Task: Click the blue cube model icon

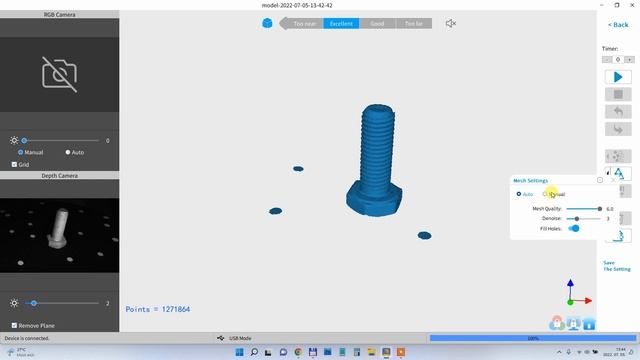Action: [267, 23]
